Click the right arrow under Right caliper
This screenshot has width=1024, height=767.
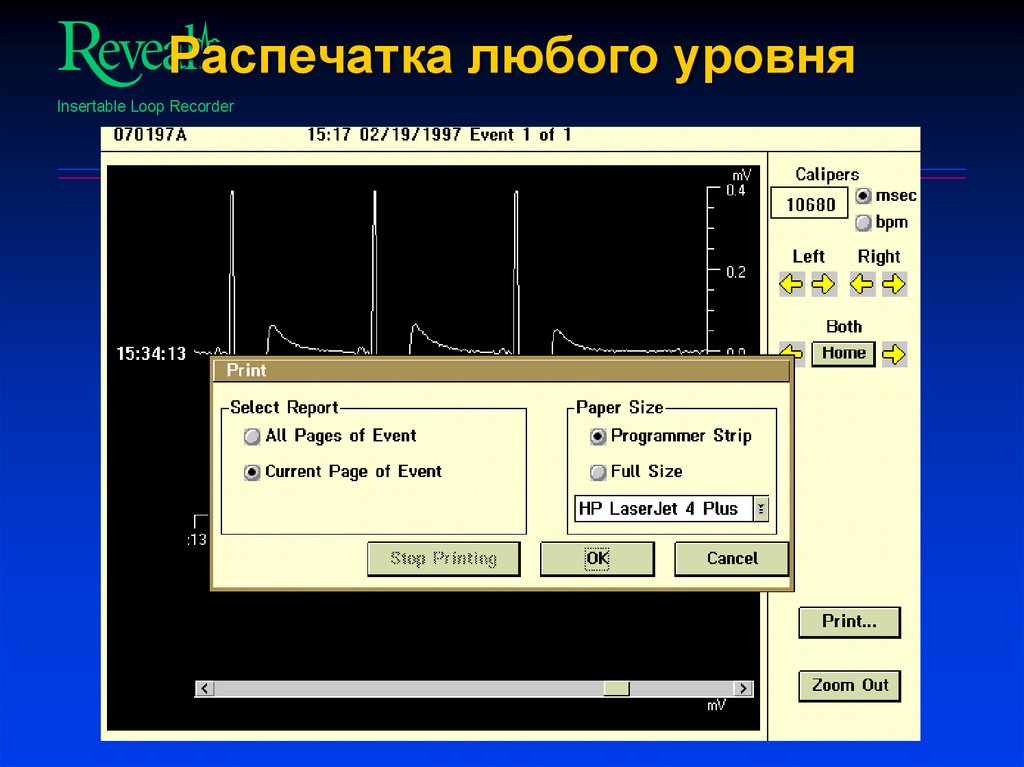coord(896,284)
